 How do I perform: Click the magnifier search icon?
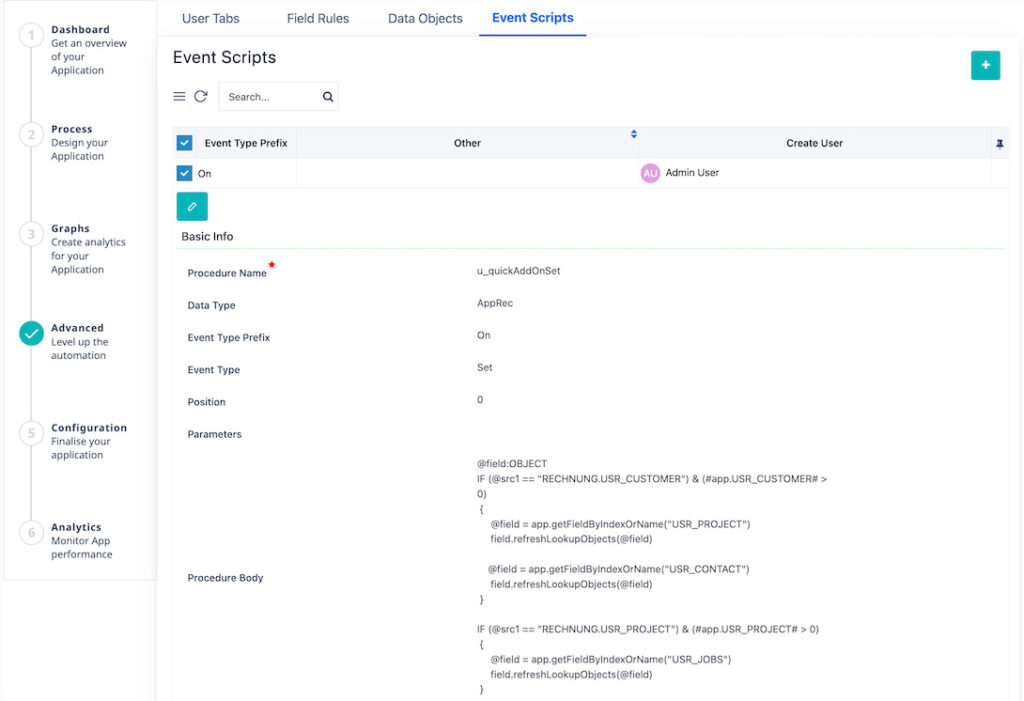(x=328, y=97)
